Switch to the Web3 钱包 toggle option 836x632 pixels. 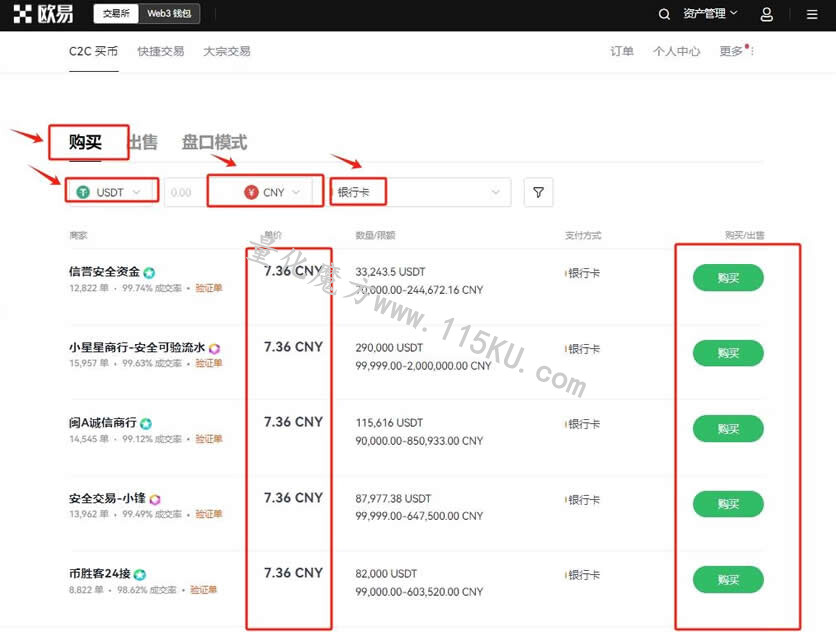coord(169,13)
